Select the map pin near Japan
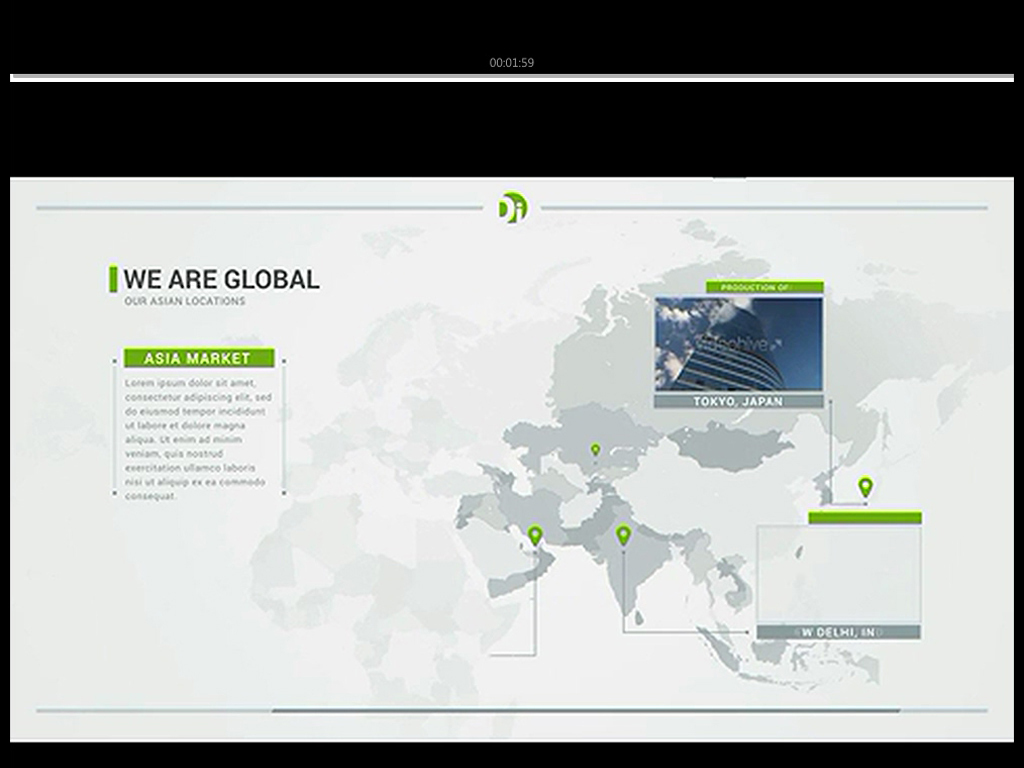The width and height of the screenshot is (1024, 768). (x=865, y=487)
